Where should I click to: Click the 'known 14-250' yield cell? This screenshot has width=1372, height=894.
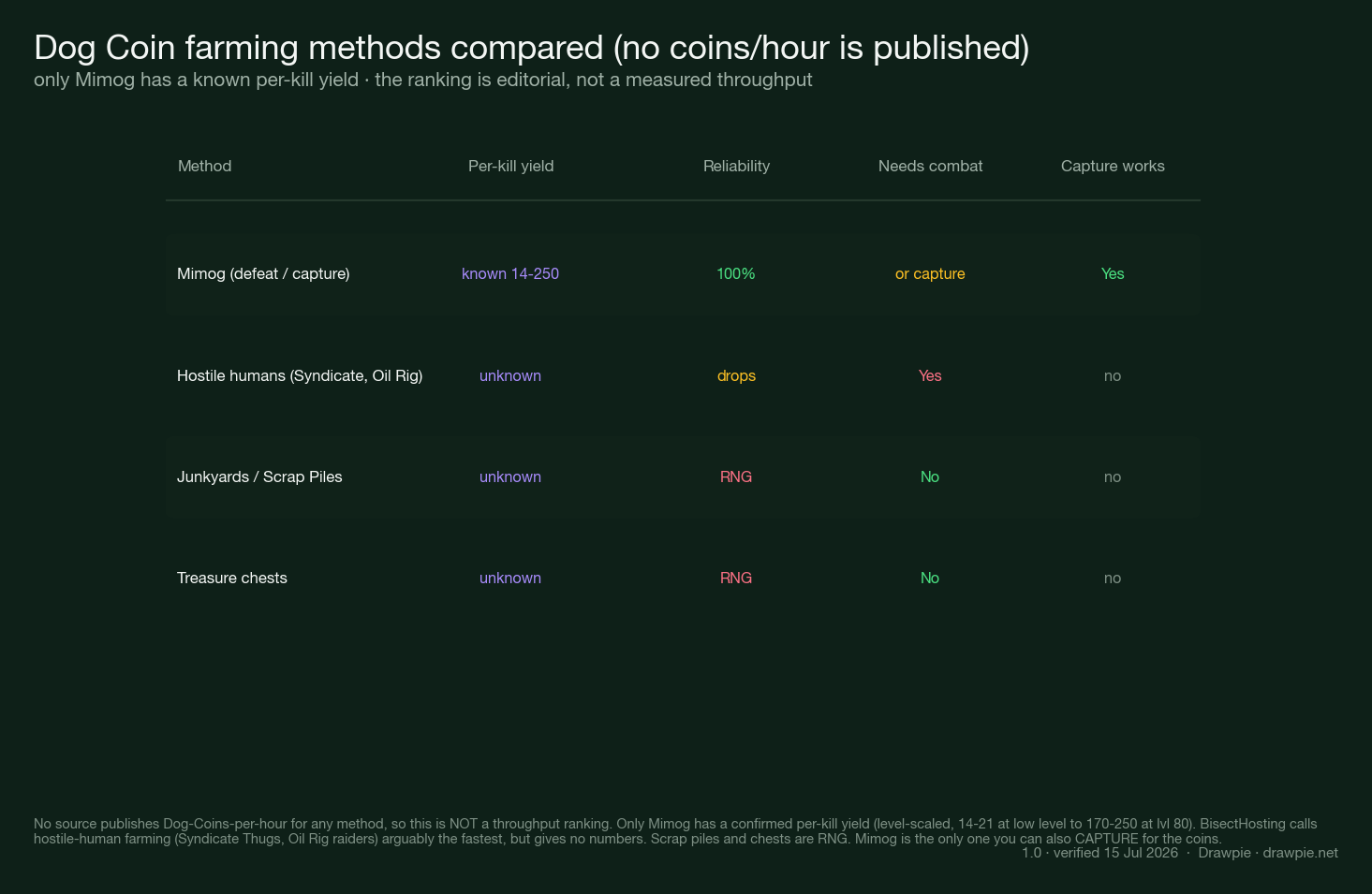pyautogui.click(x=510, y=273)
